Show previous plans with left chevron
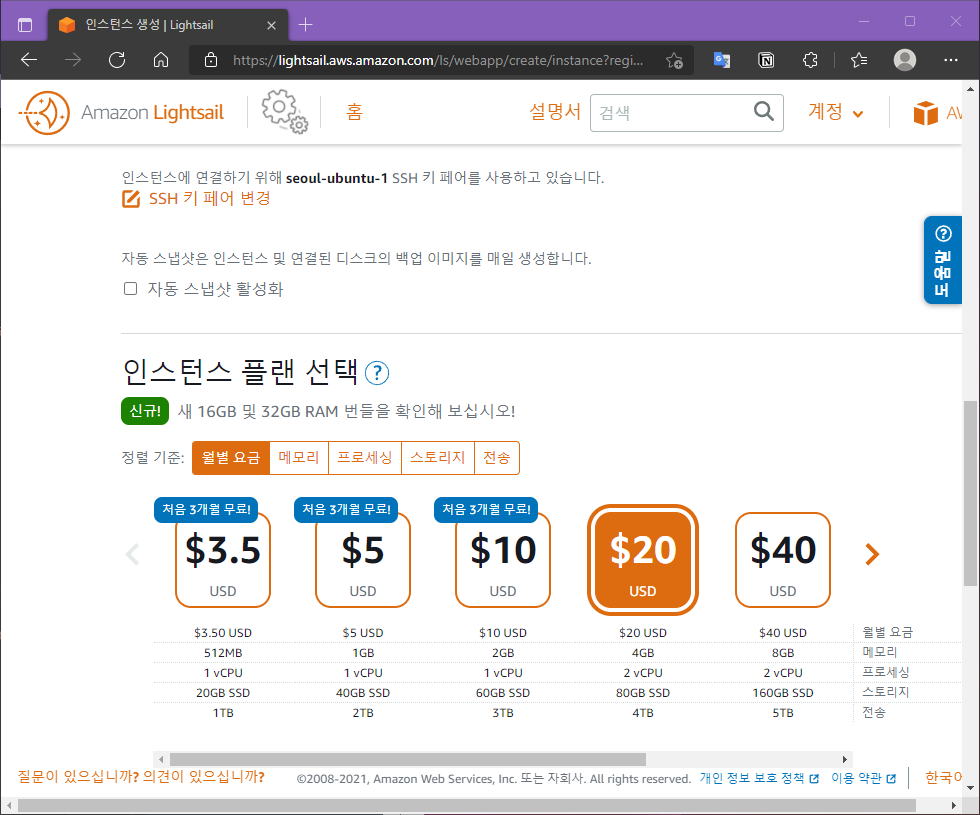 [132, 554]
